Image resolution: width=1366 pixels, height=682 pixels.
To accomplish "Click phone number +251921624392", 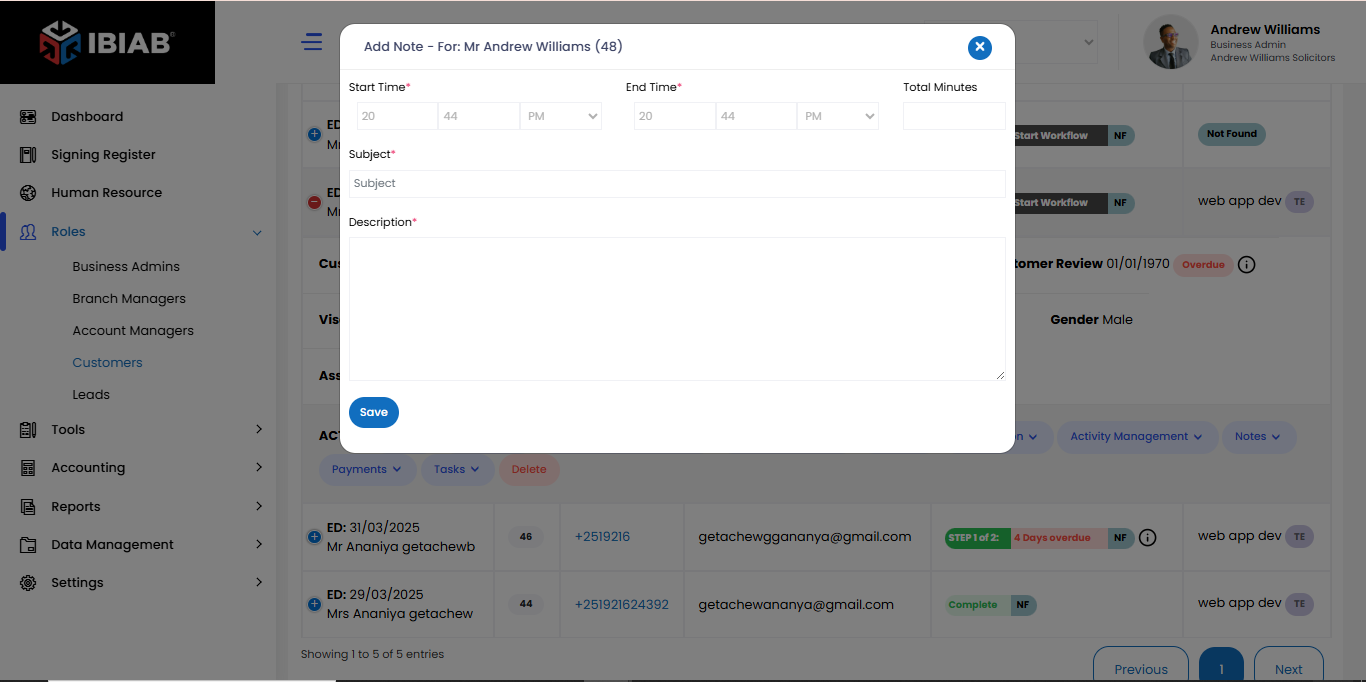I will tap(622, 605).
